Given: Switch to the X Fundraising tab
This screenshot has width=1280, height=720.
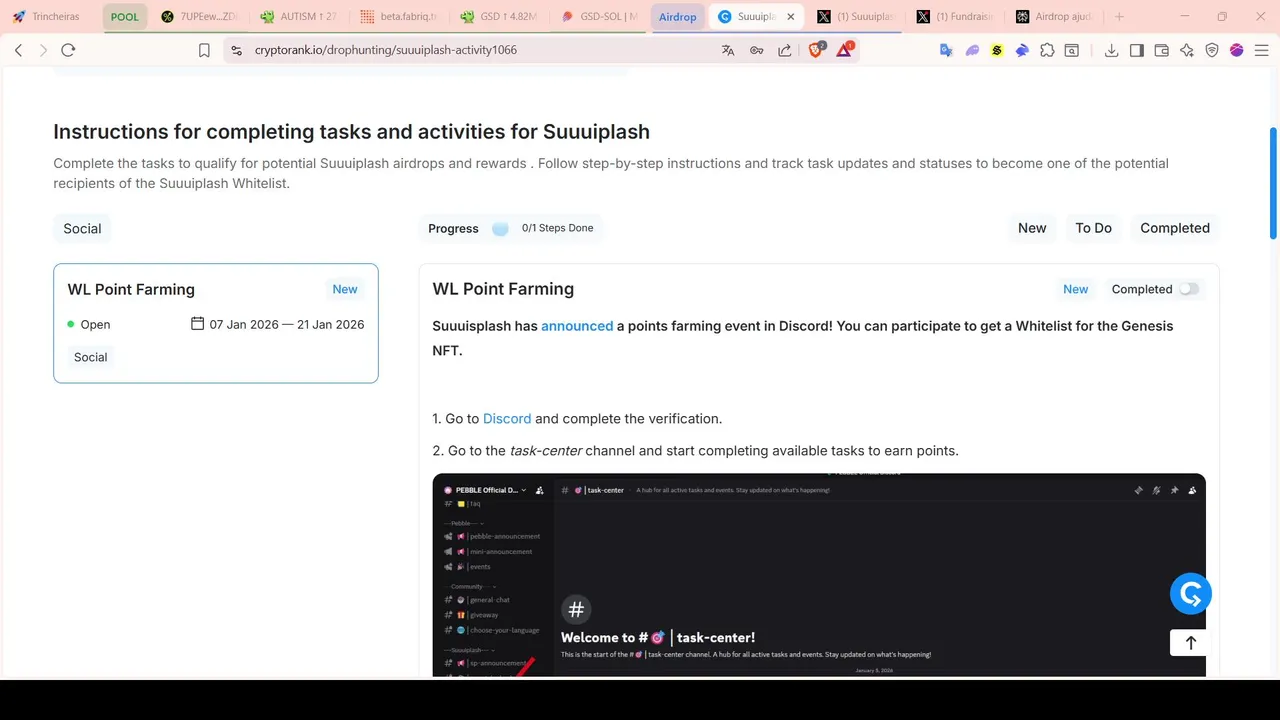Looking at the screenshot, I should [955, 17].
